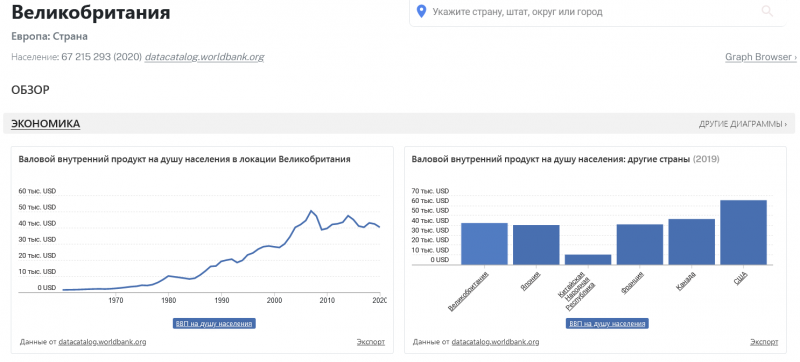This screenshot has height=362, width=800.
Task: Select the Великобритания bar in chart
Action: (x=484, y=244)
